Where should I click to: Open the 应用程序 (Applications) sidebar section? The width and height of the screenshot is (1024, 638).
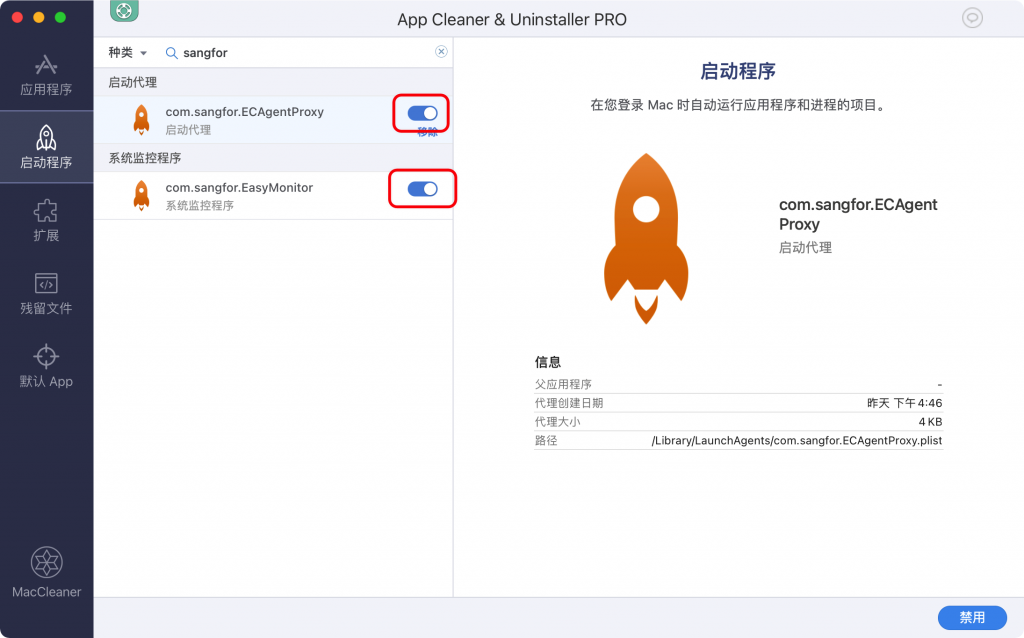[46, 75]
